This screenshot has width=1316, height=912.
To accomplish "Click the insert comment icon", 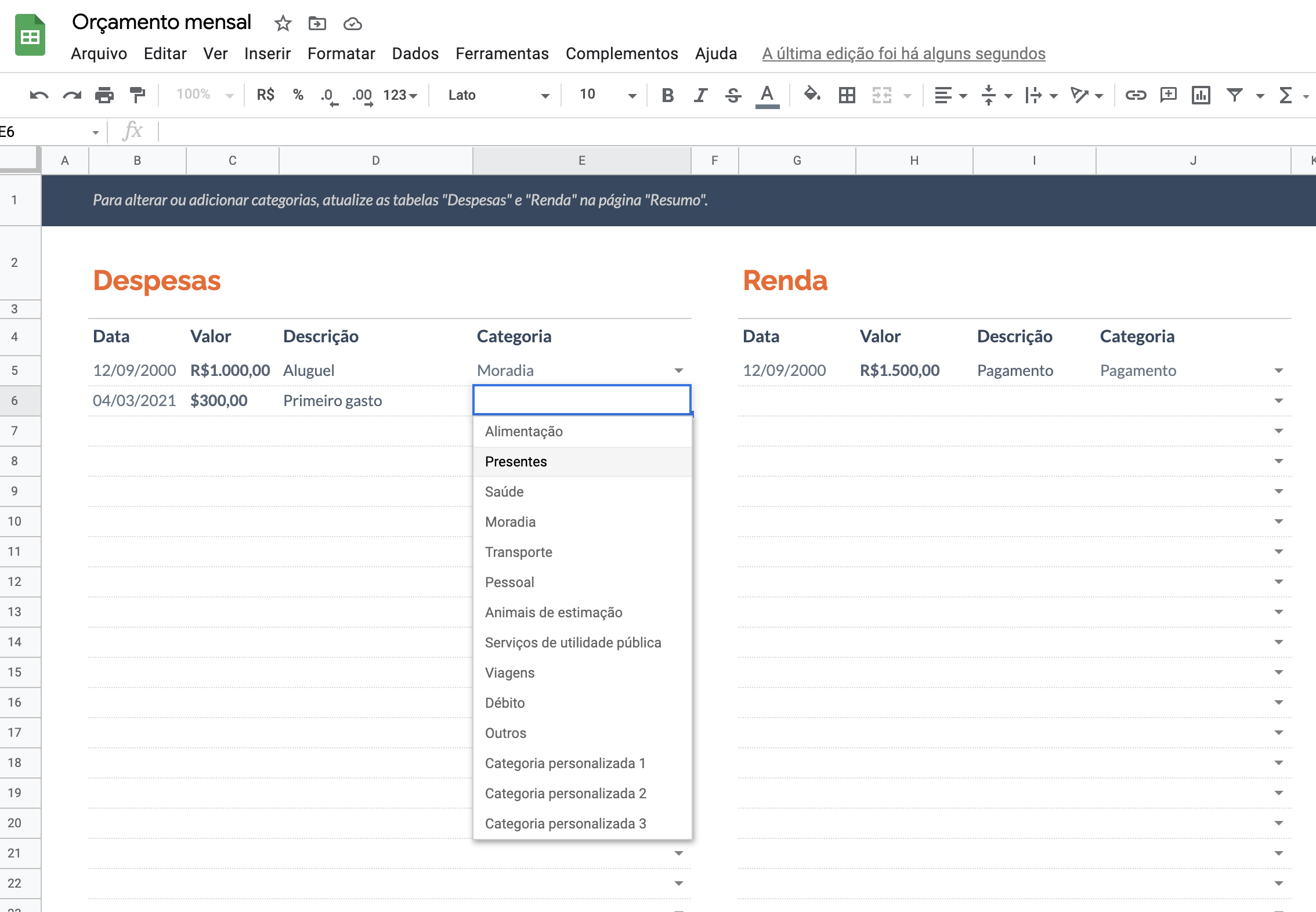I will tap(1168, 95).
